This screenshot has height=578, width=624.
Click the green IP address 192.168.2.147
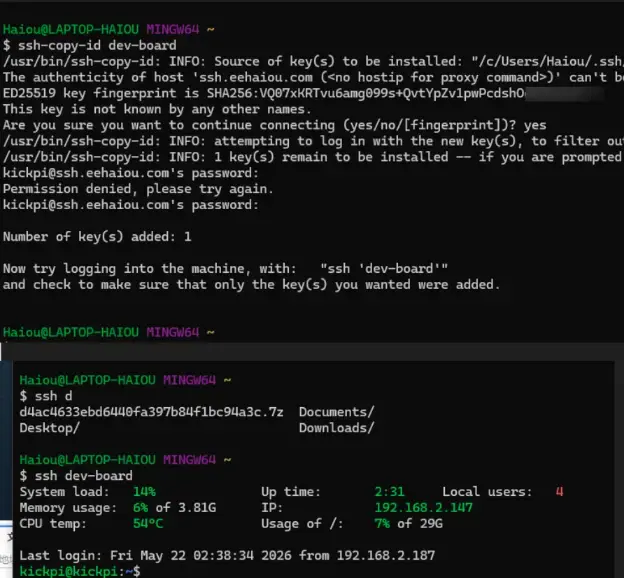point(423,507)
